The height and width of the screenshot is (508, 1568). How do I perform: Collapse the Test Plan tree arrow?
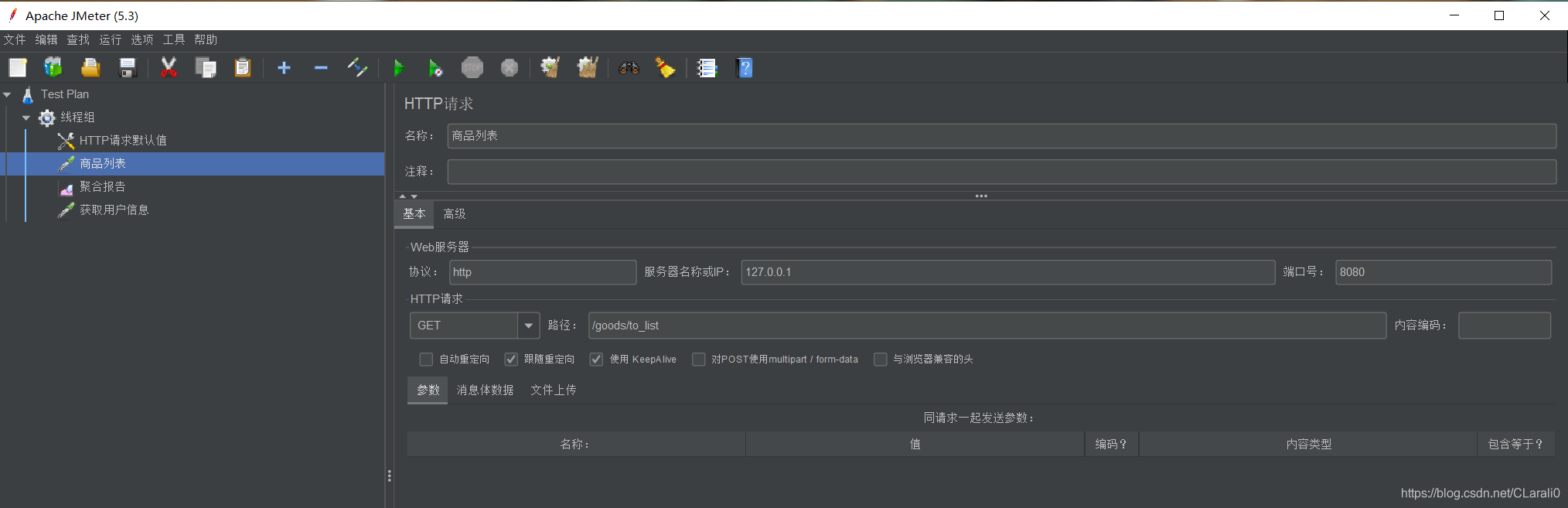[7, 94]
